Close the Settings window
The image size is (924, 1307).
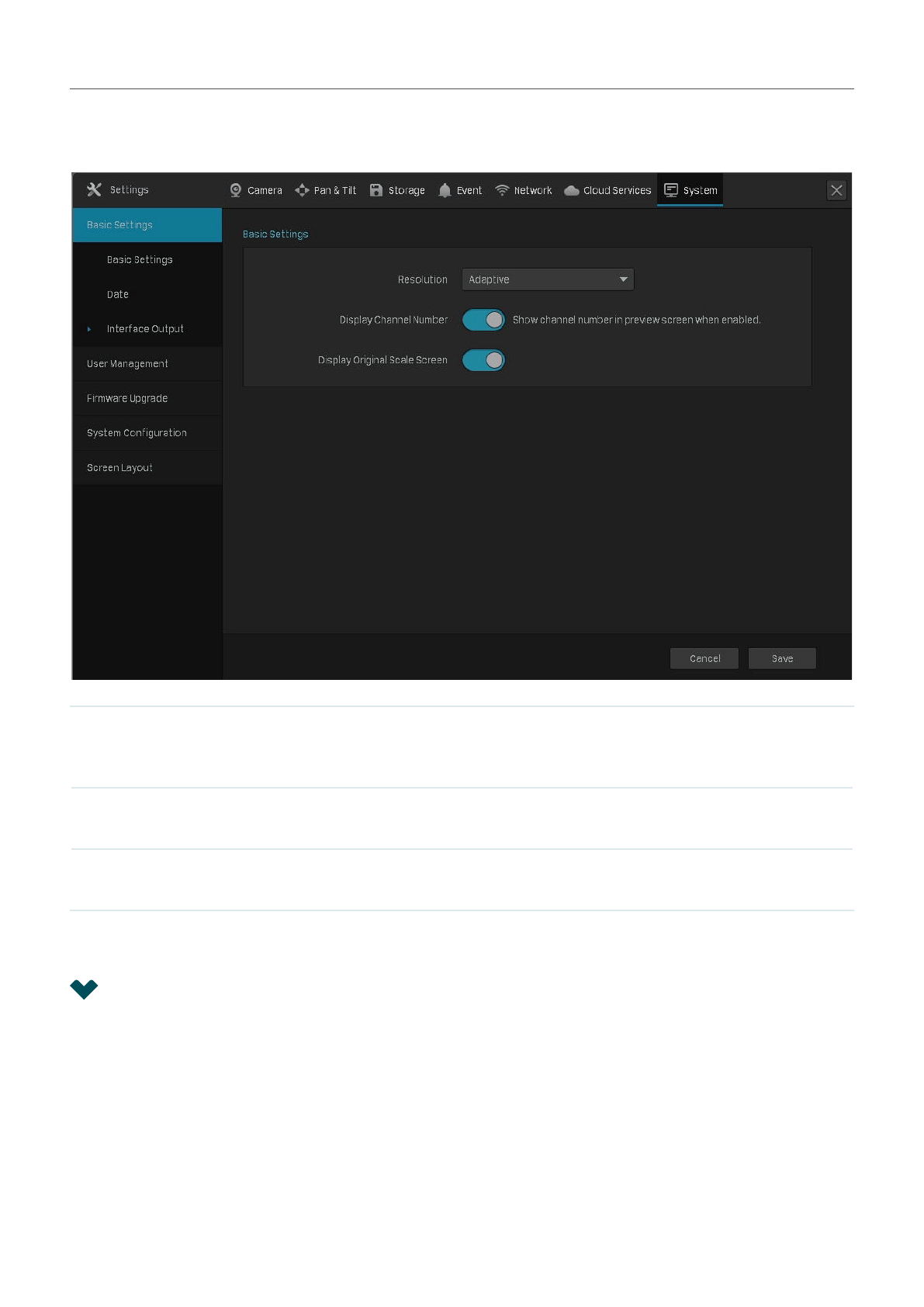[836, 190]
